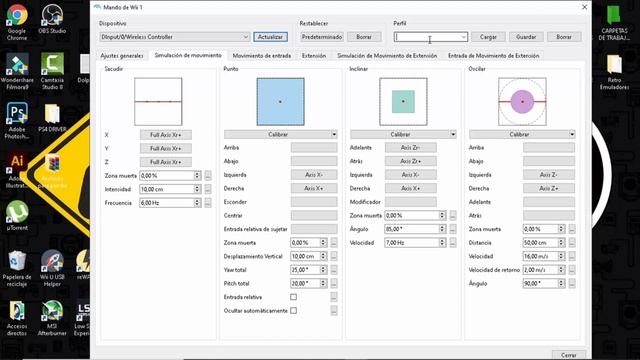The width and height of the screenshot is (640, 360).
Task: Launch Adobe Illustrator desktop icon
Action: [17, 170]
